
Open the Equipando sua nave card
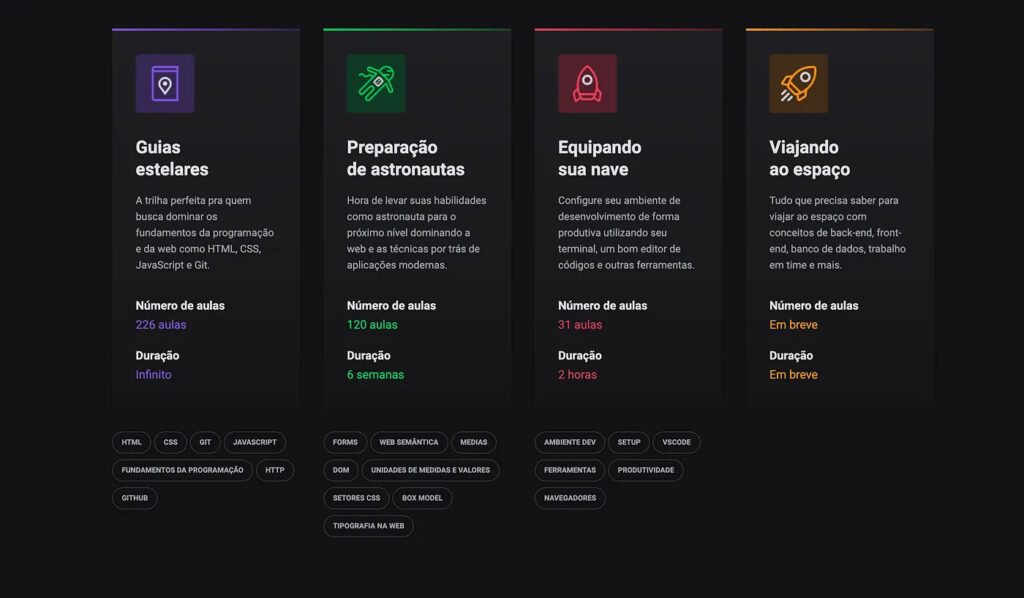pos(628,215)
